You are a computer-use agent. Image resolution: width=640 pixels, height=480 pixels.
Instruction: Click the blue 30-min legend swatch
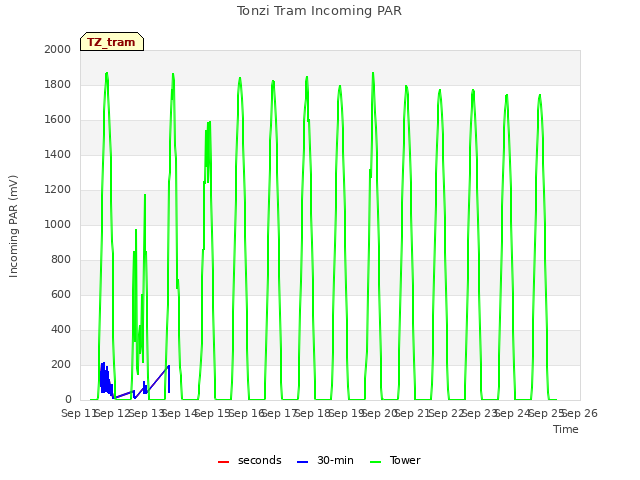point(302,462)
